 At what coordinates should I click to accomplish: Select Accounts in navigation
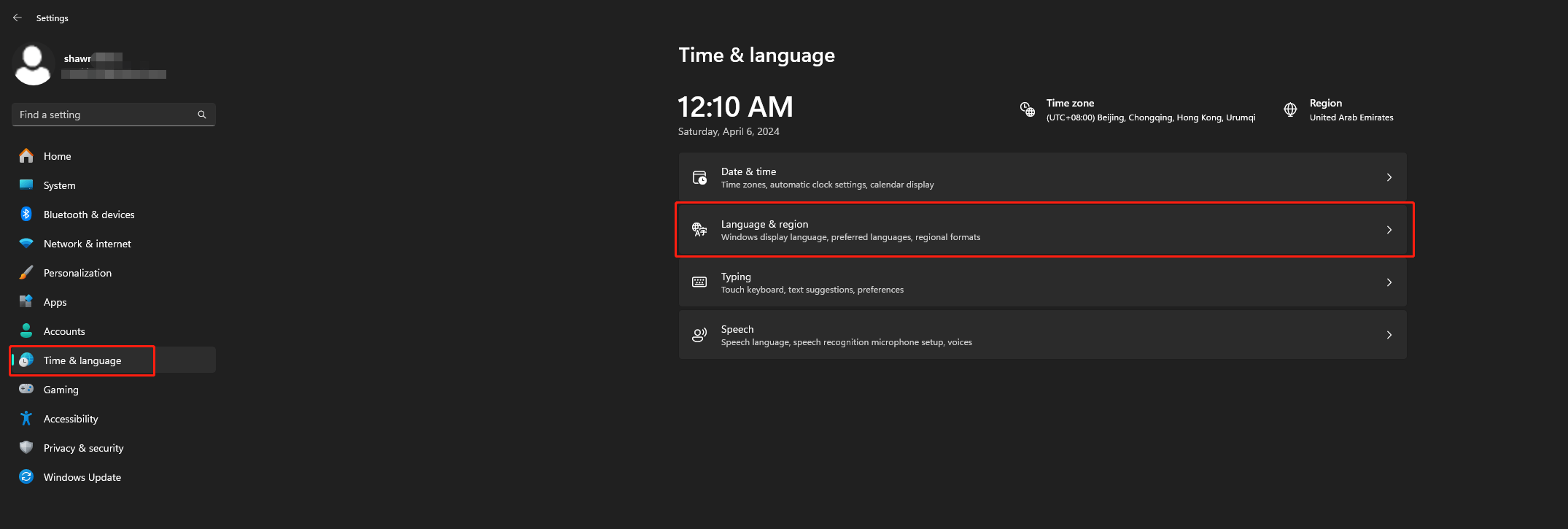click(x=114, y=331)
